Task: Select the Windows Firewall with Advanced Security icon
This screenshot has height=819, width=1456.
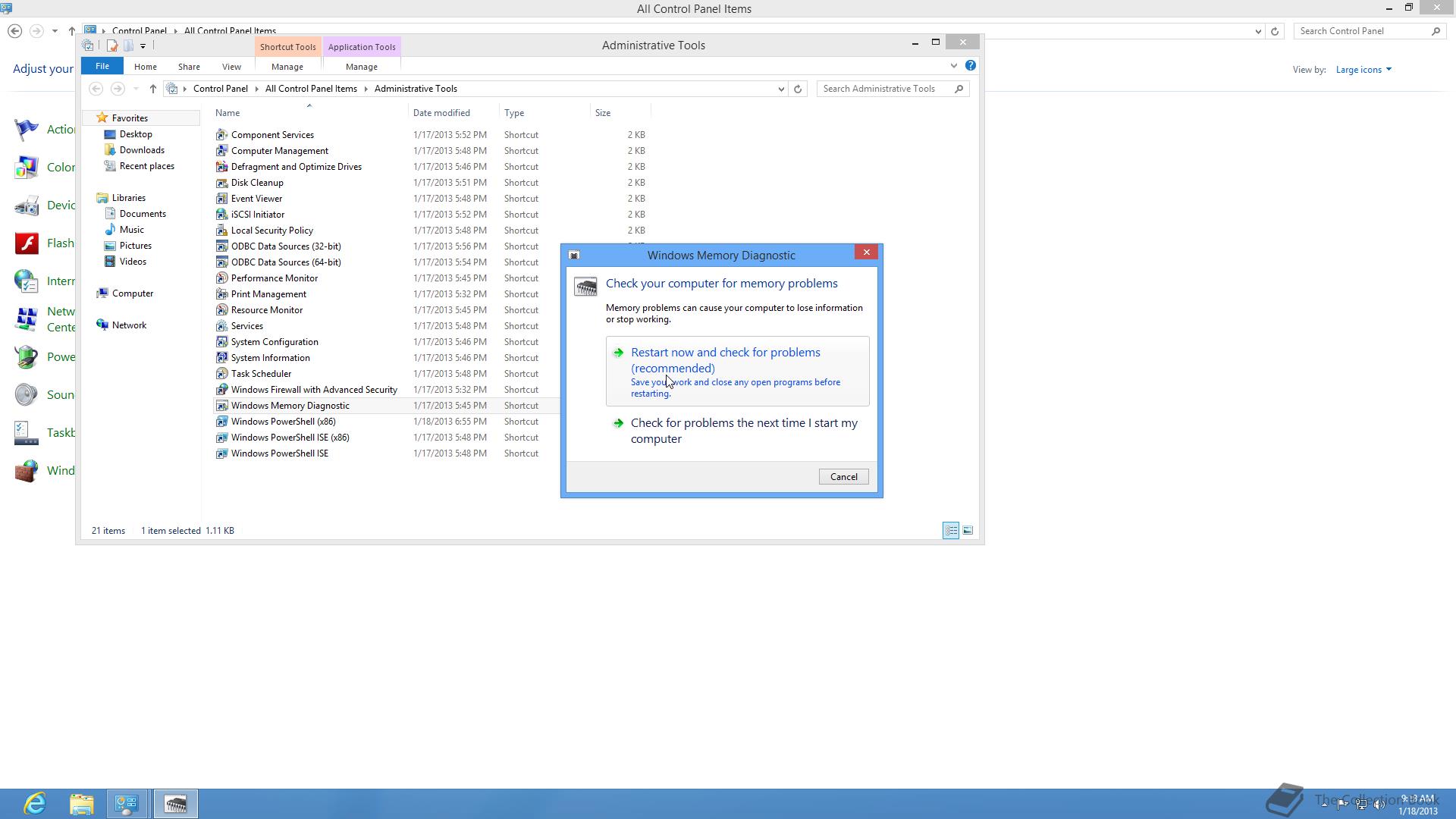Action: tap(221, 390)
